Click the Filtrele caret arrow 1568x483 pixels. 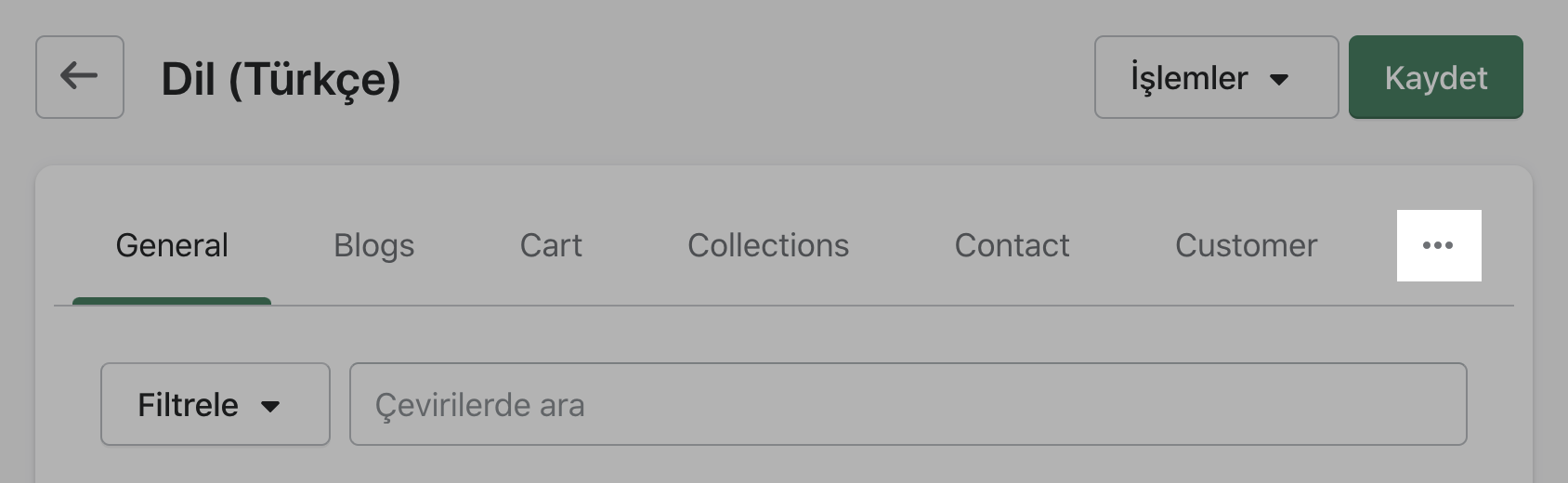click(270, 406)
